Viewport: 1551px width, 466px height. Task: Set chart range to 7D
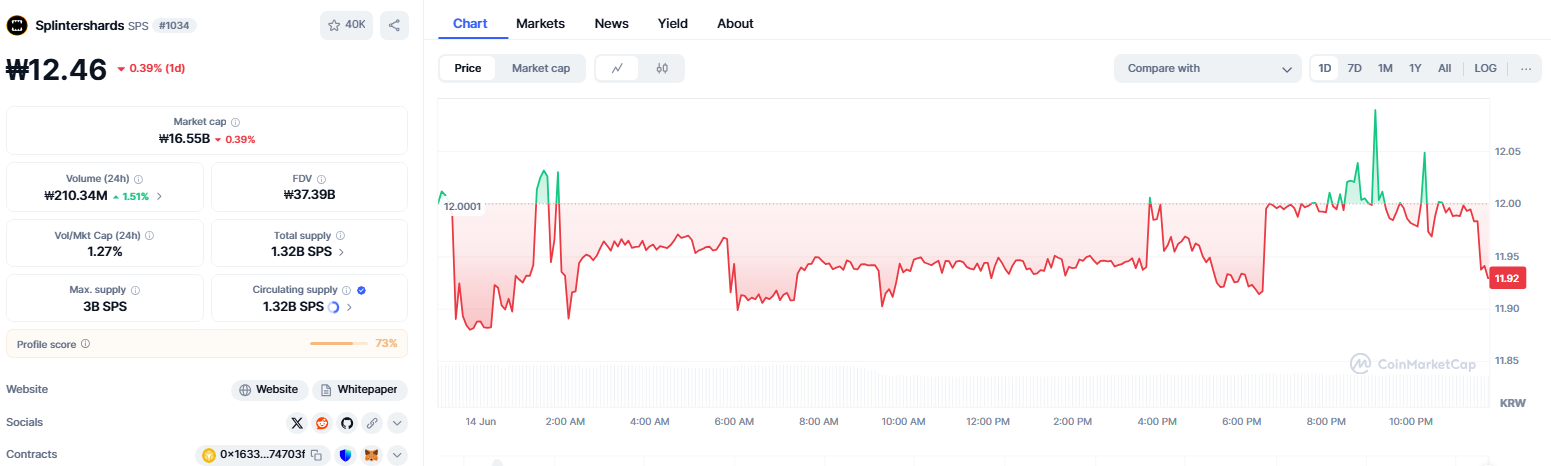tap(1355, 68)
